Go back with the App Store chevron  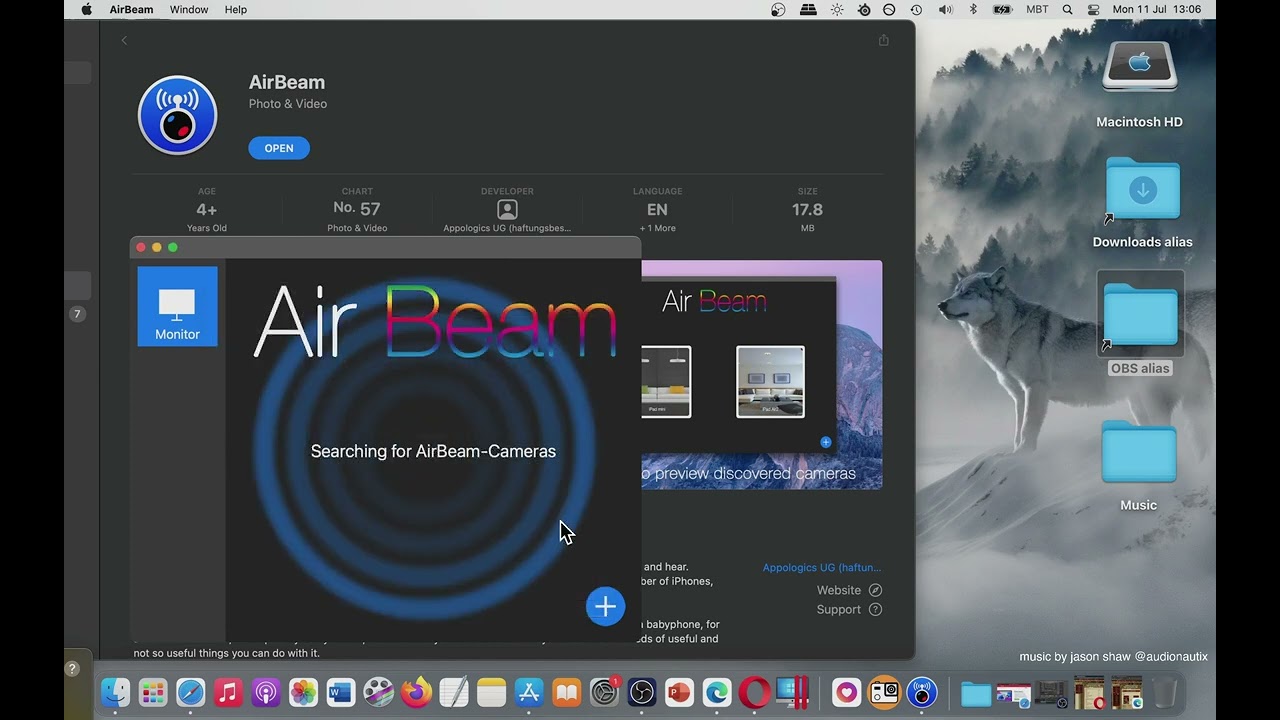[x=124, y=40]
